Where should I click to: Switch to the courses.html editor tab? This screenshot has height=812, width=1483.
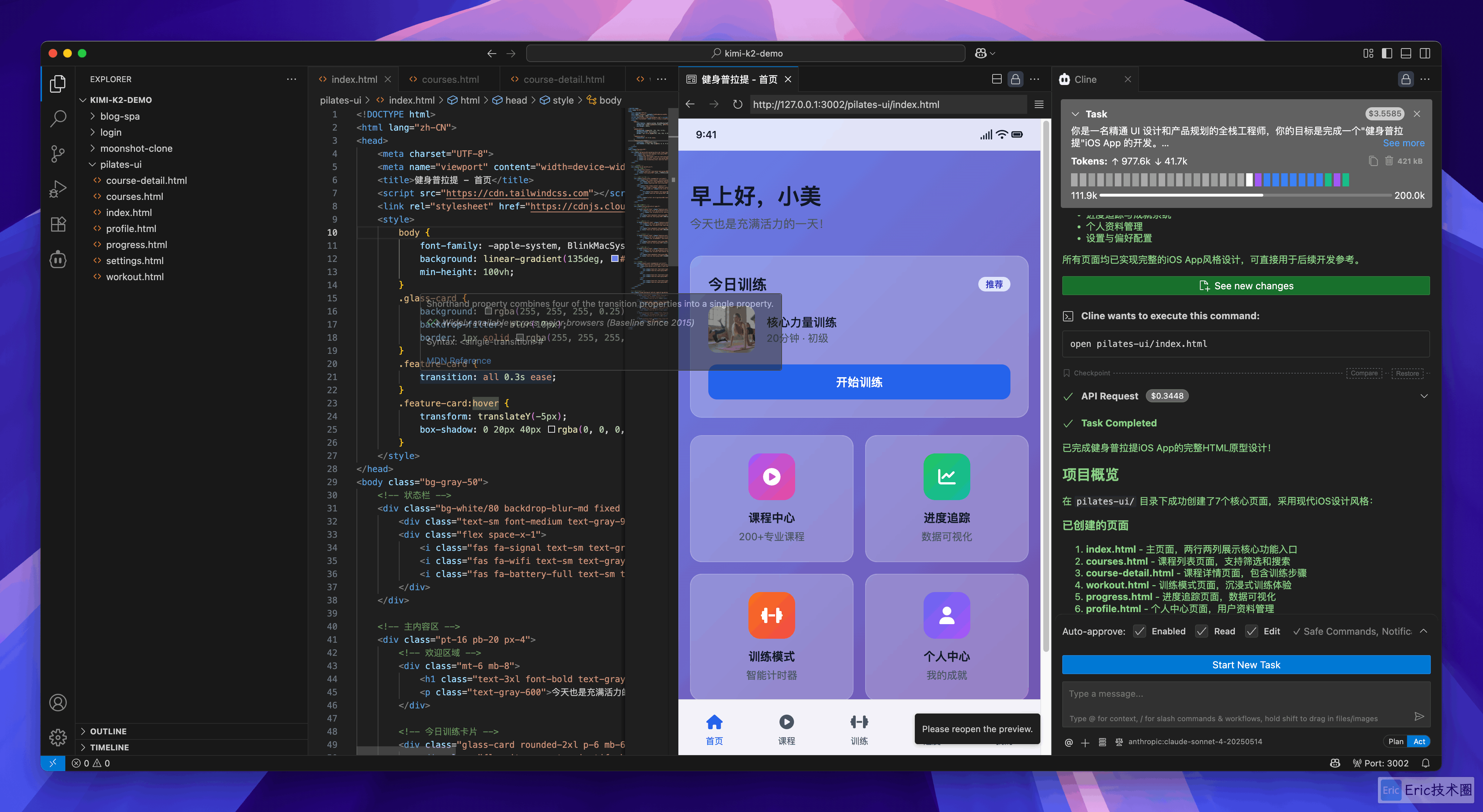(450, 80)
